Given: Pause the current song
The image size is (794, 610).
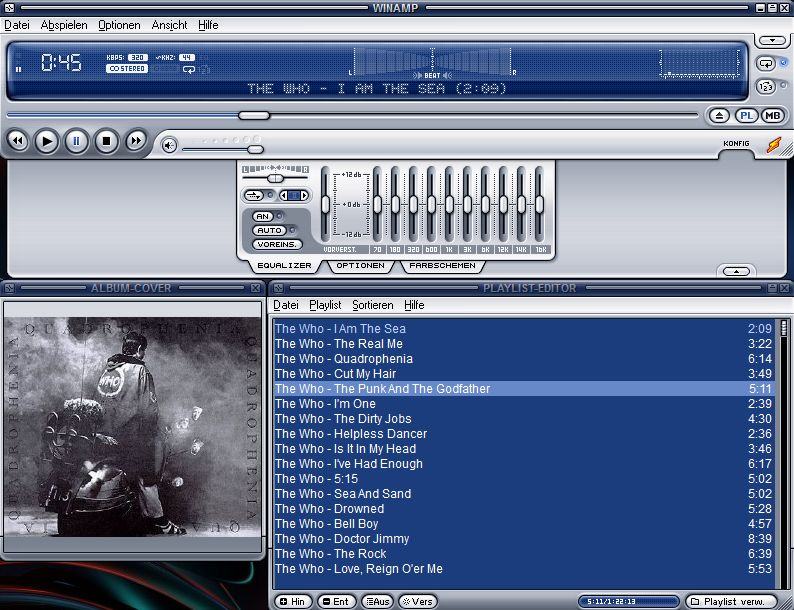Looking at the screenshot, I should [76, 141].
